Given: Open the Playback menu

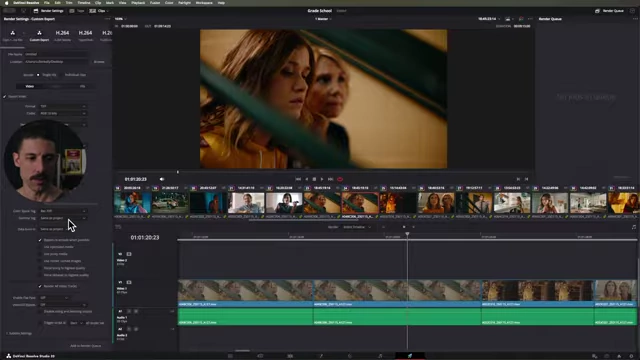Looking at the screenshot, I should (138, 3).
